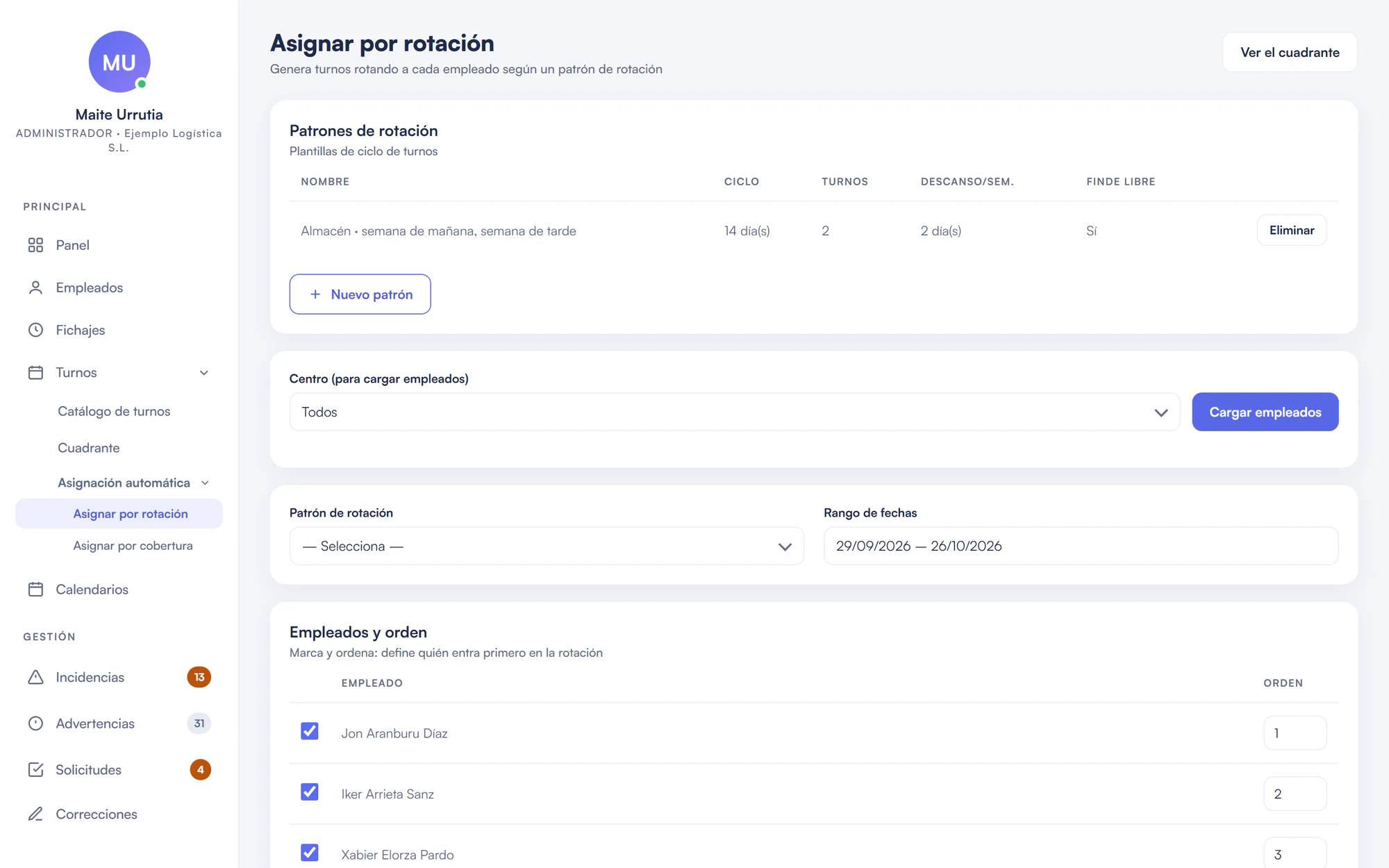Click the order field for Xabier Elorza

pyautogui.click(x=1295, y=853)
